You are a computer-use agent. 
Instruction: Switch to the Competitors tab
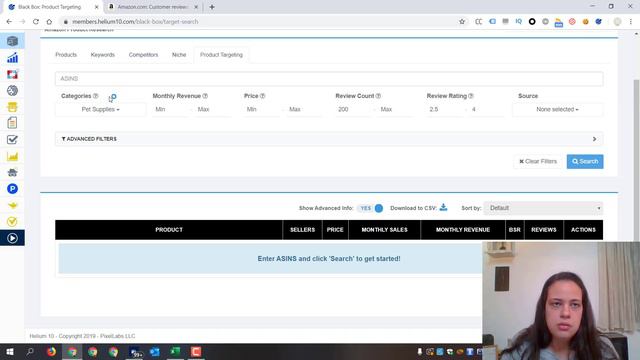(x=143, y=55)
